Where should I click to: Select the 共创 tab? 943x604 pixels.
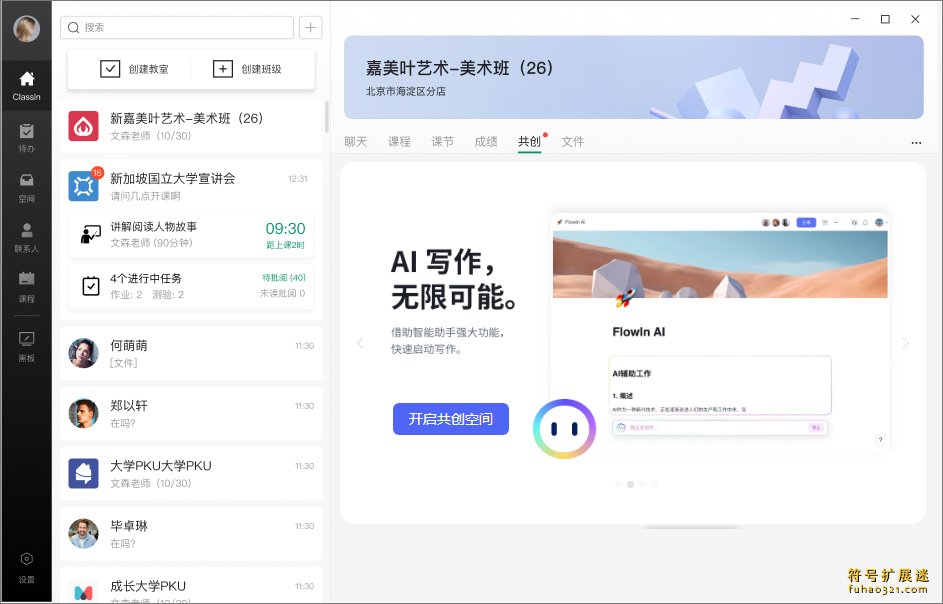(x=529, y=141)
